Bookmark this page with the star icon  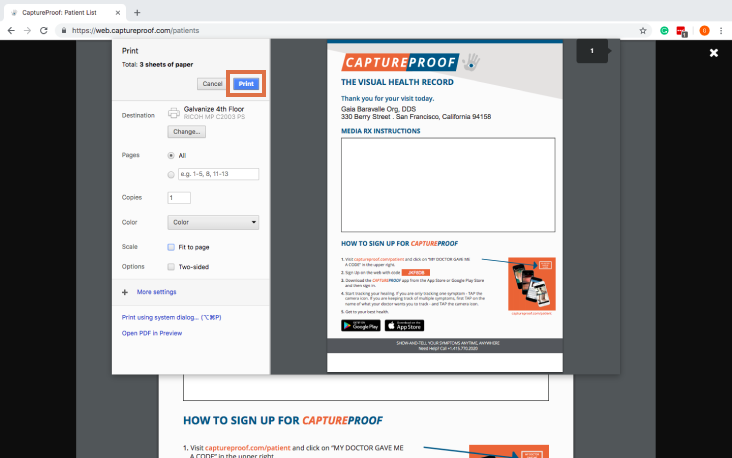pyautogui.click(x=643, y=31)
